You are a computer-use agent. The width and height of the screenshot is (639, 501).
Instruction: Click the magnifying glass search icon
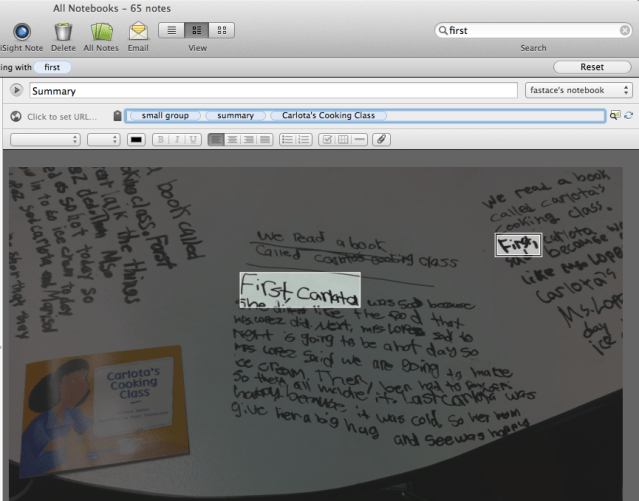[443, 30]
